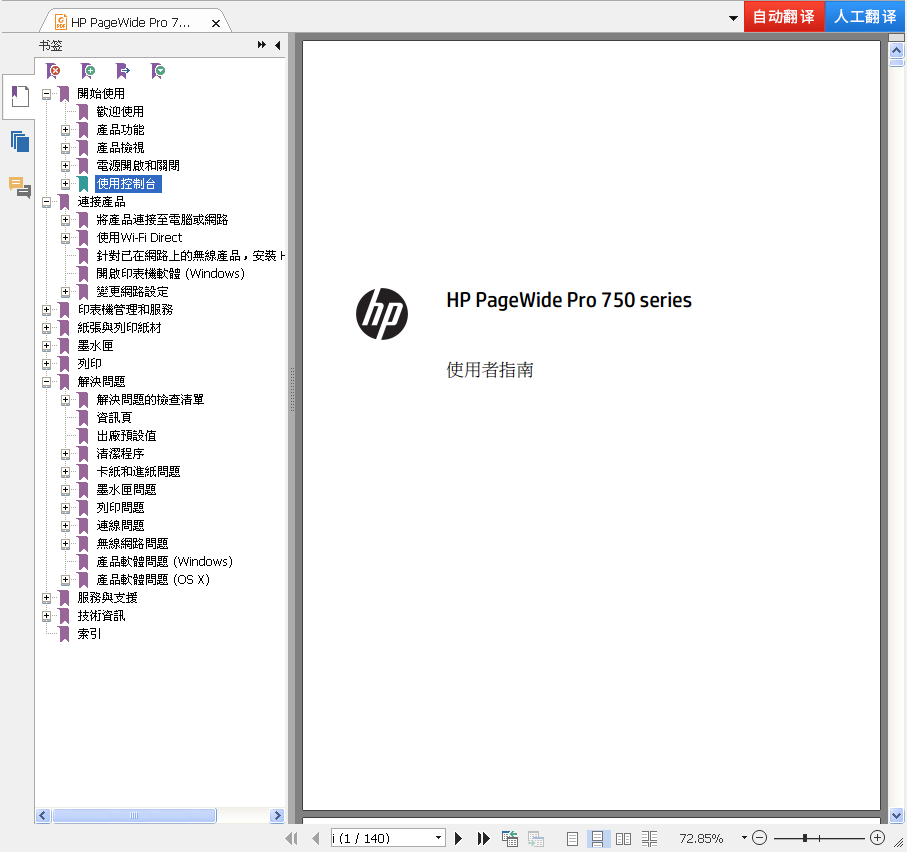
Task: Expand the 電源開啟和關閉 bookmark
Action: 65,166
